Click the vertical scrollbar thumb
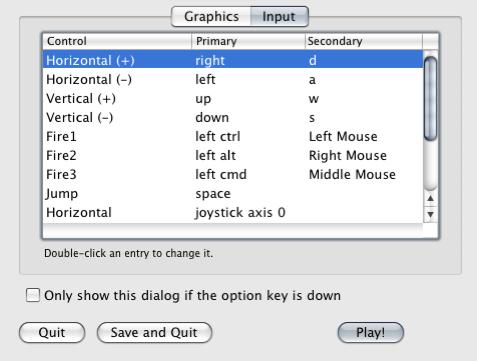 (430, 99)
